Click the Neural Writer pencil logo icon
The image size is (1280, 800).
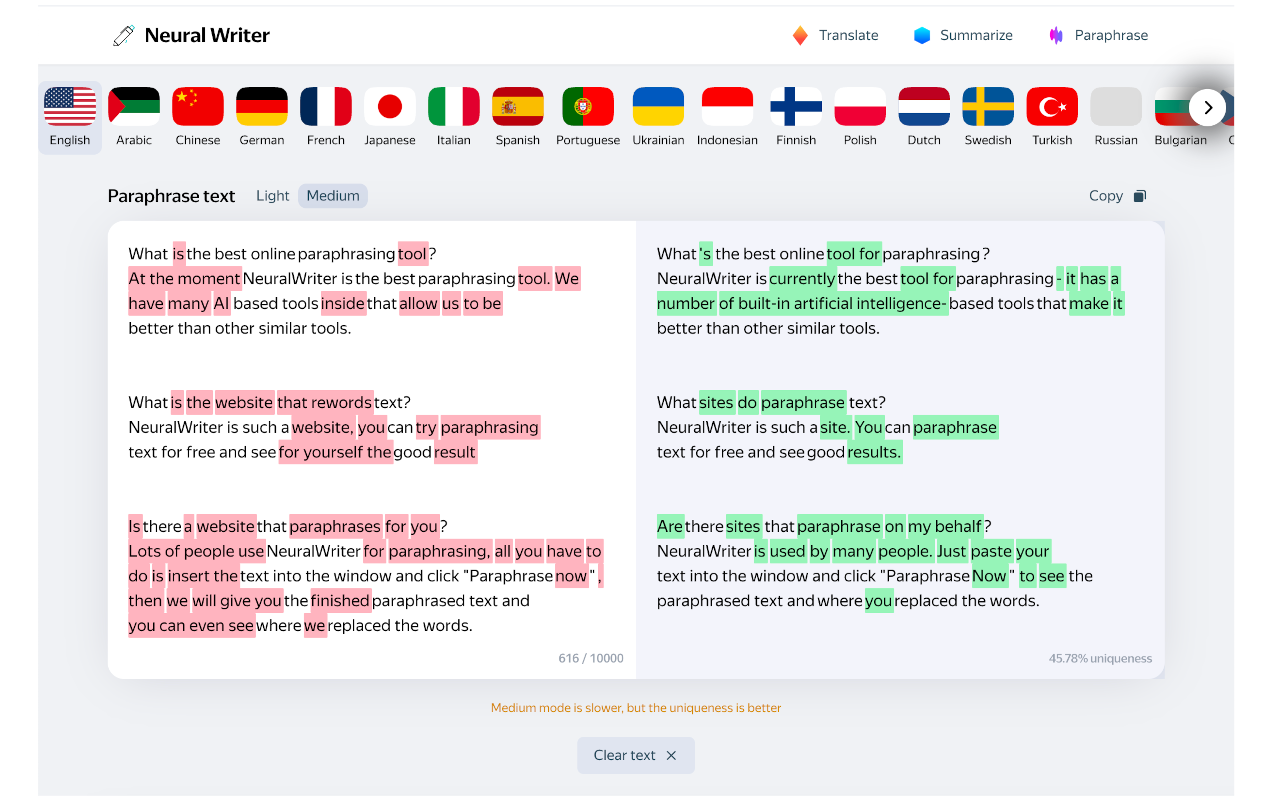tap(123, 36)
